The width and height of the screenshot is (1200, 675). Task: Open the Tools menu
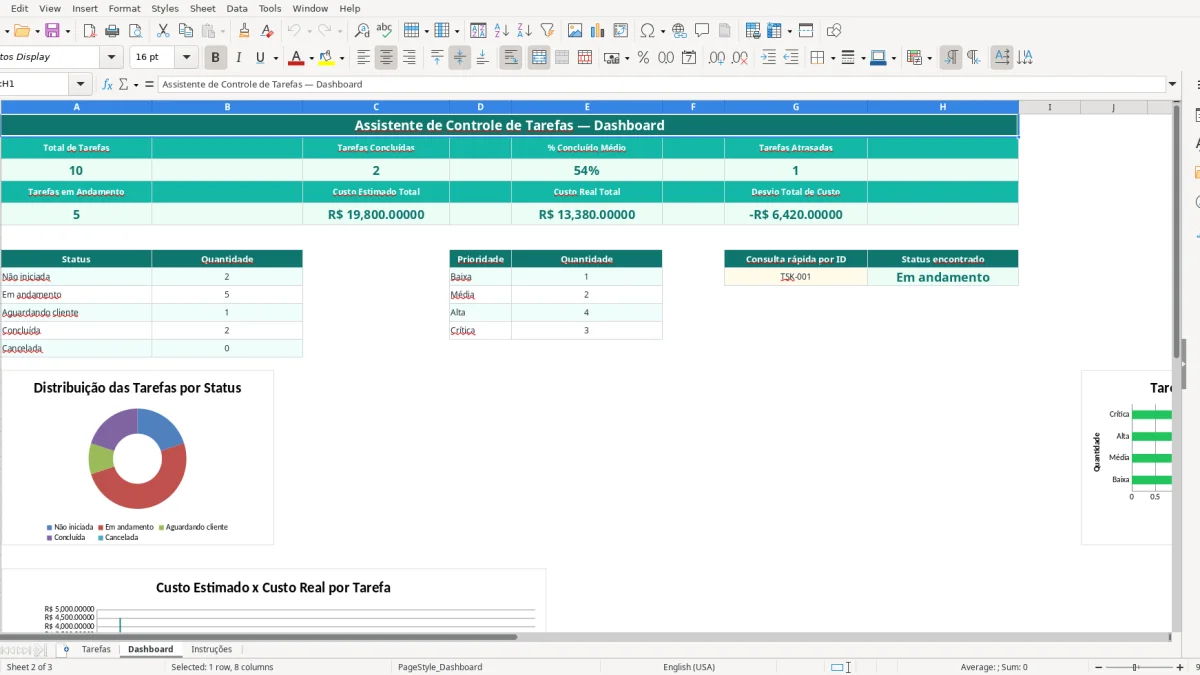(270, 8)
